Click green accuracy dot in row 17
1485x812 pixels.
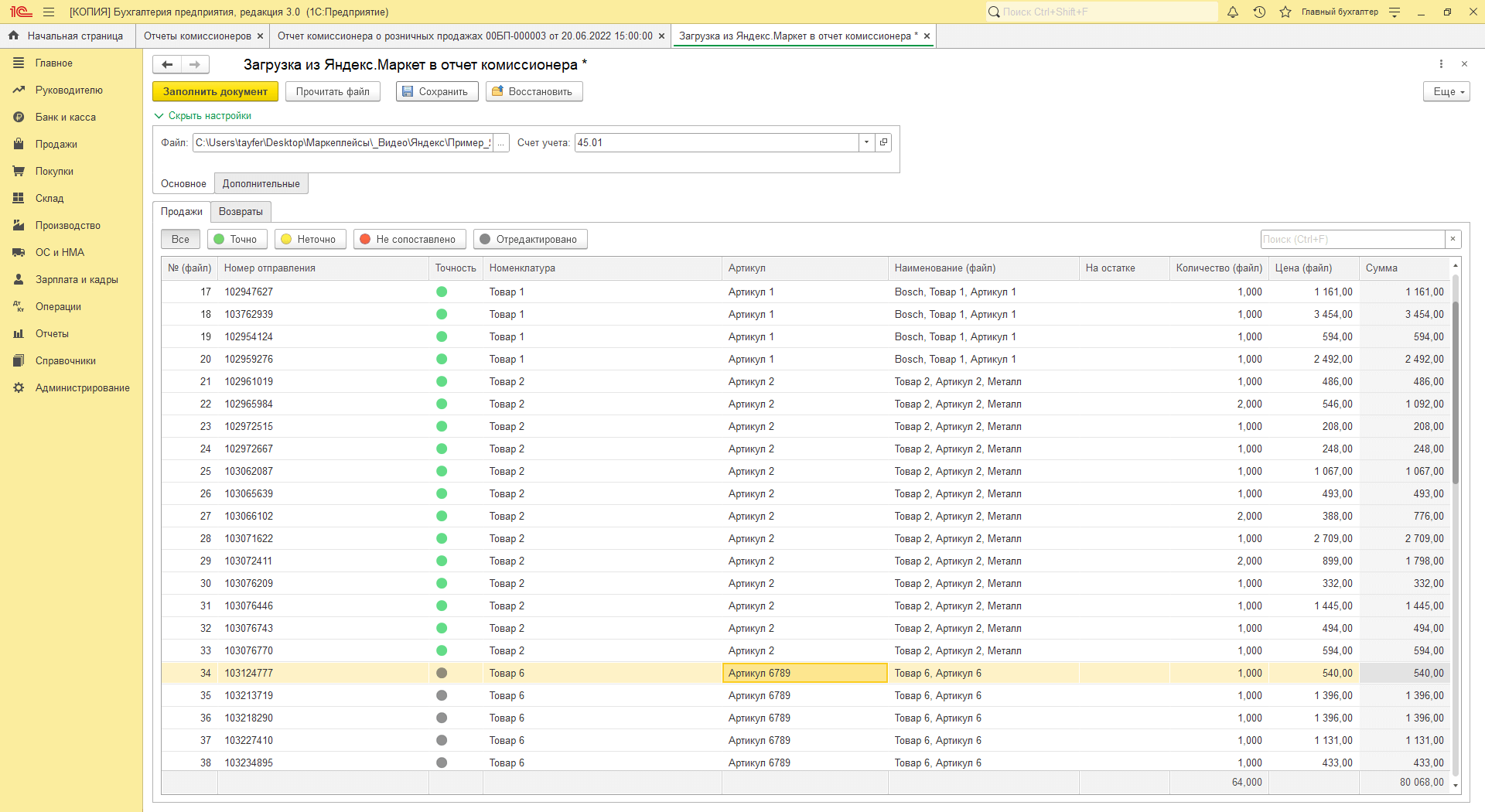tap(442, 292)
